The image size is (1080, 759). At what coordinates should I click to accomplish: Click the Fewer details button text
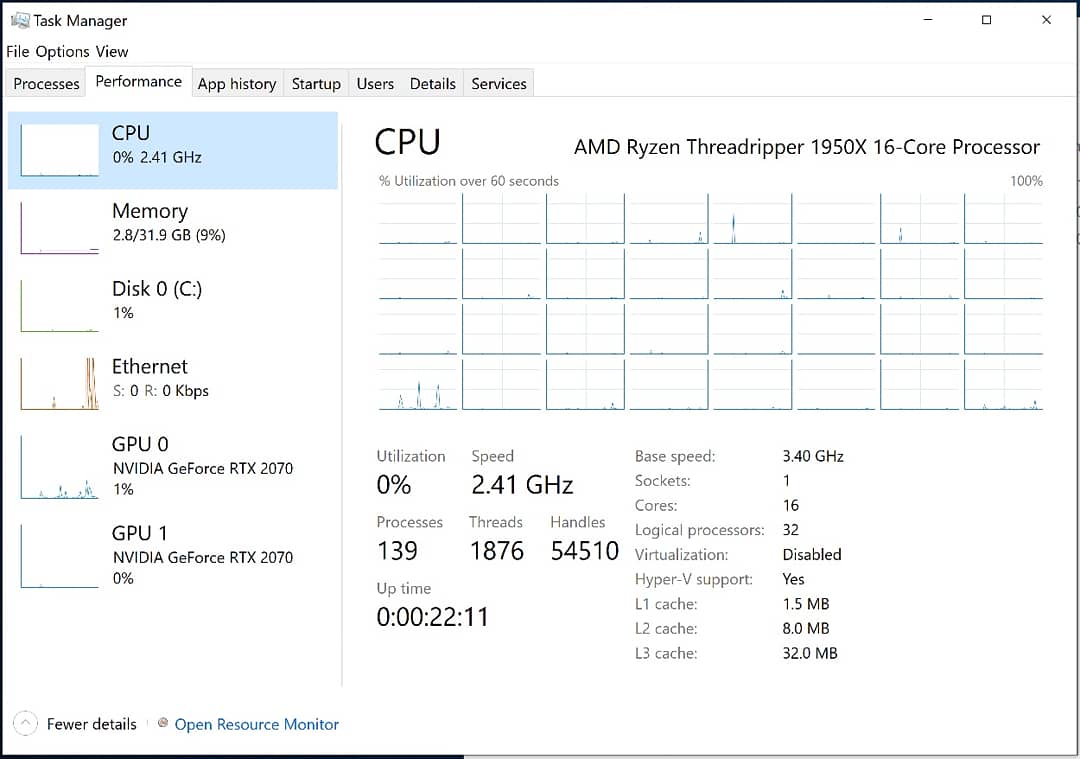point(92,724)
